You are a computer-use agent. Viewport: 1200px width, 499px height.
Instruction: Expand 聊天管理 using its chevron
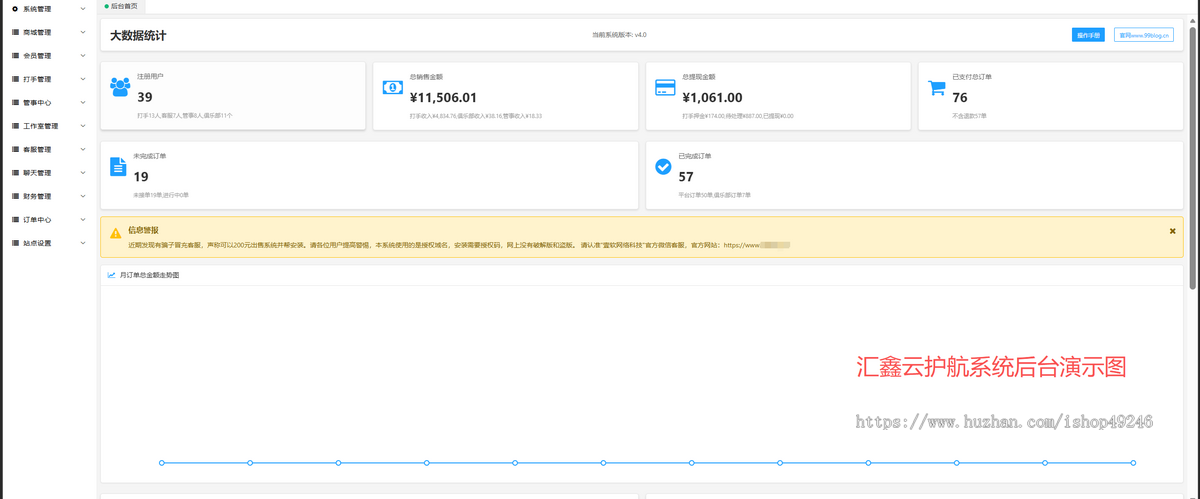83,173
